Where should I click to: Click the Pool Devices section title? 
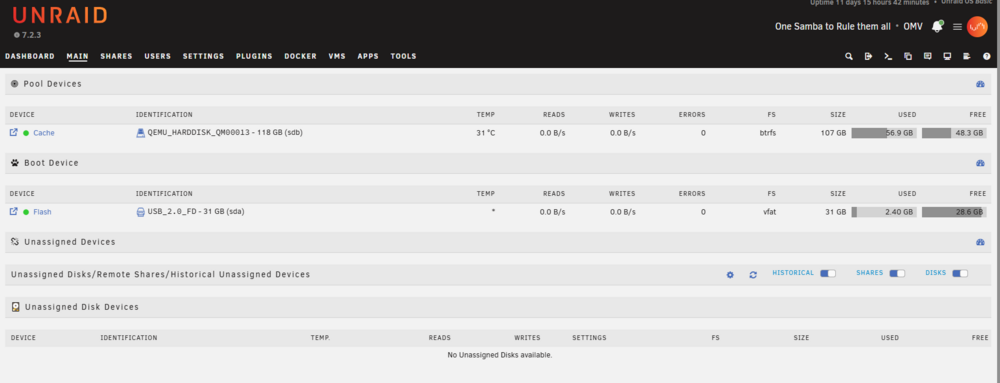[52, 84]
